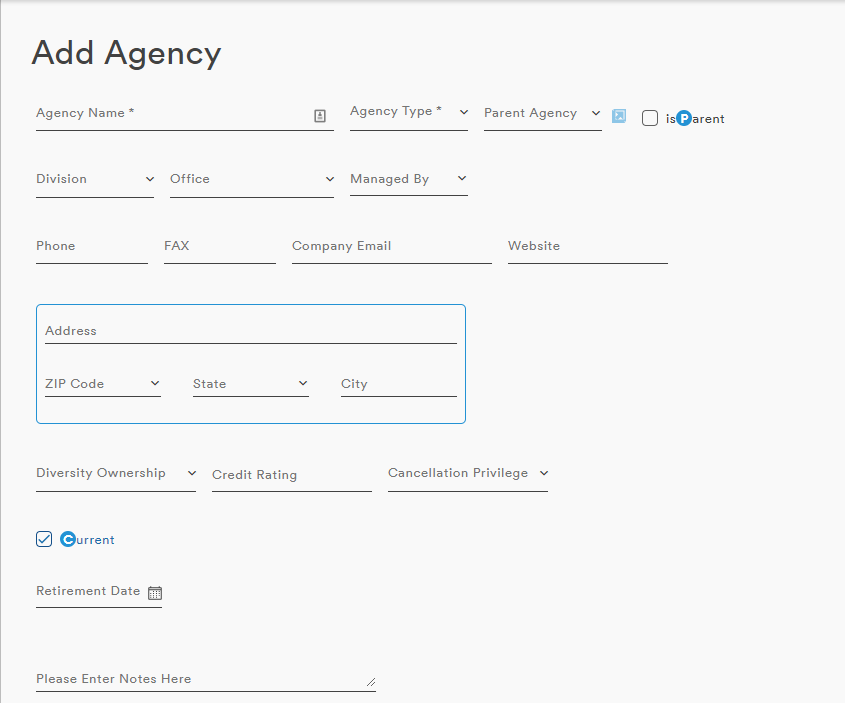This screenshot has width=845, height=703.
Task: Click the contact card icon in Agency Name
Action: (320, 116)
